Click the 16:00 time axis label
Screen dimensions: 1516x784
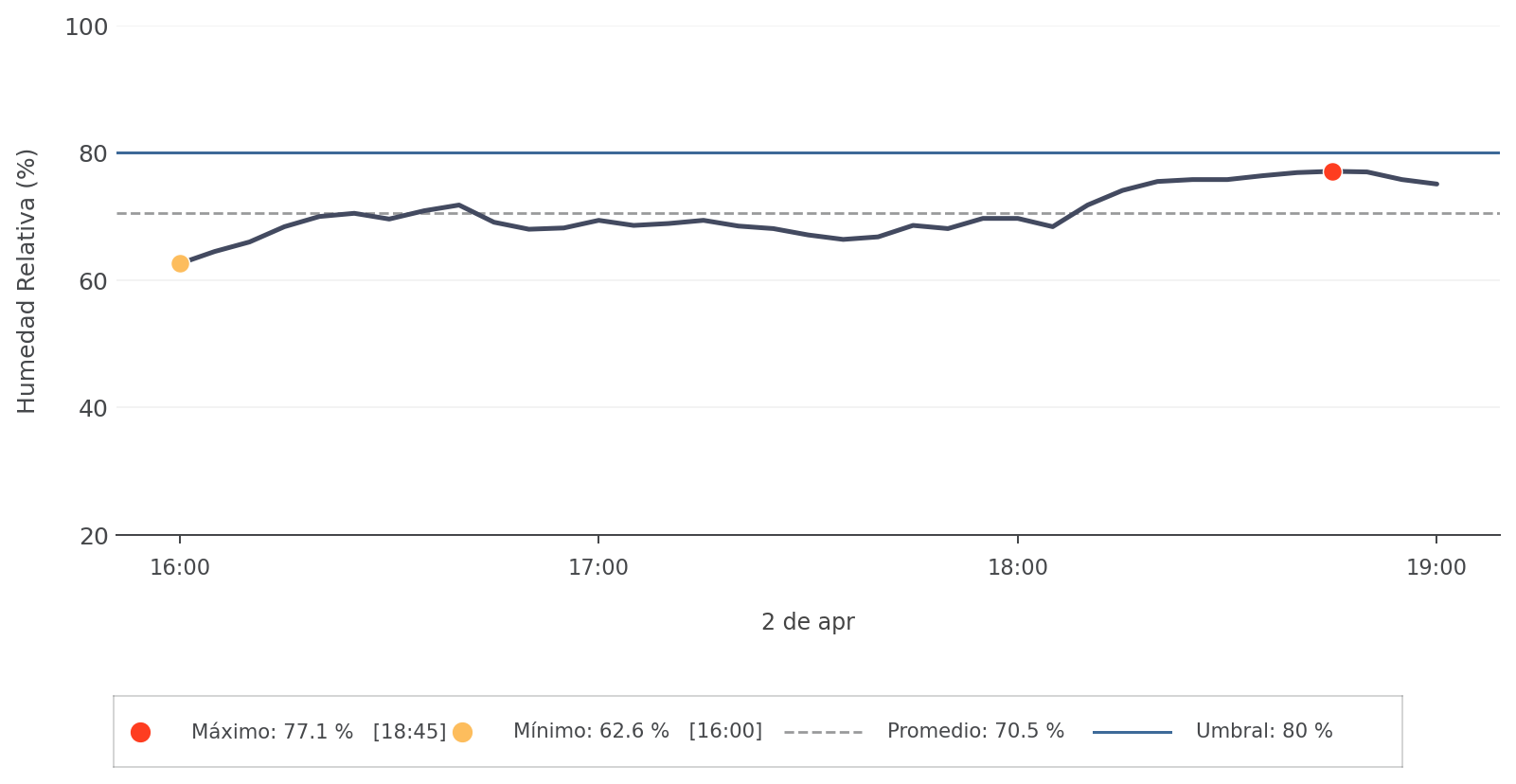tap(180, 568)
